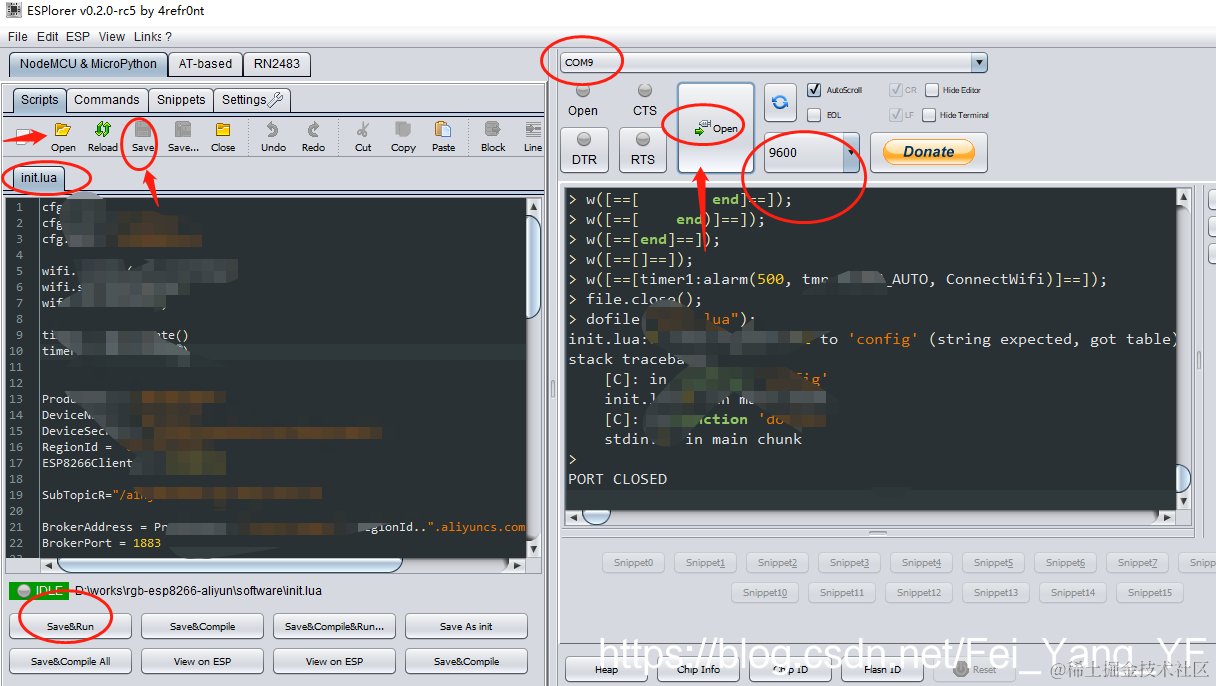Screen dimensions: 1216x686
Task: Click the Save floppy disk toolbar icon
Action: click(143, 136)
